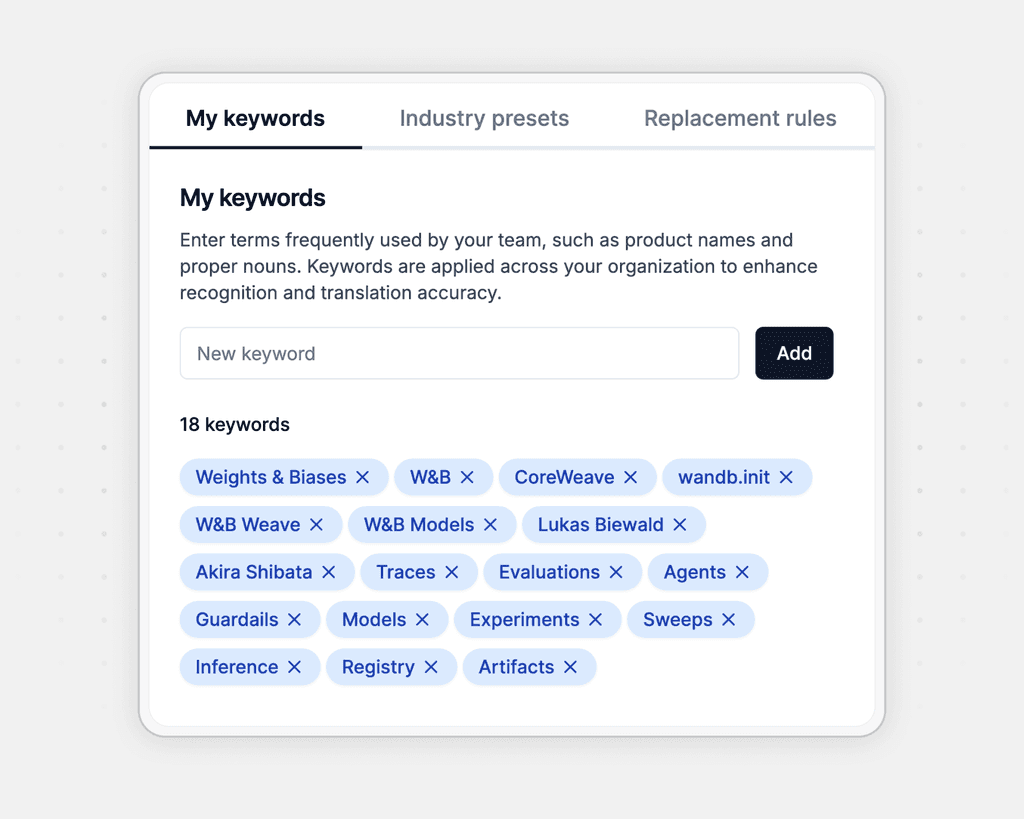Select the My keywords tab

(255, 119)
